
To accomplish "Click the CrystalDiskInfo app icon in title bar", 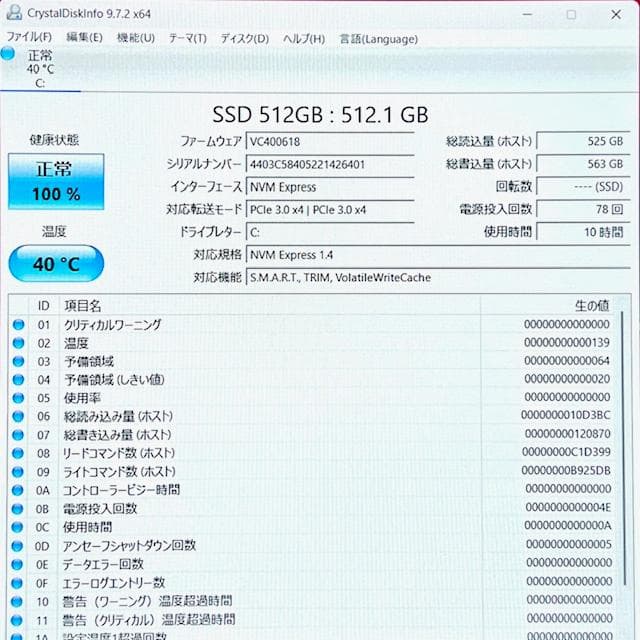I will [x=14, y=13].
